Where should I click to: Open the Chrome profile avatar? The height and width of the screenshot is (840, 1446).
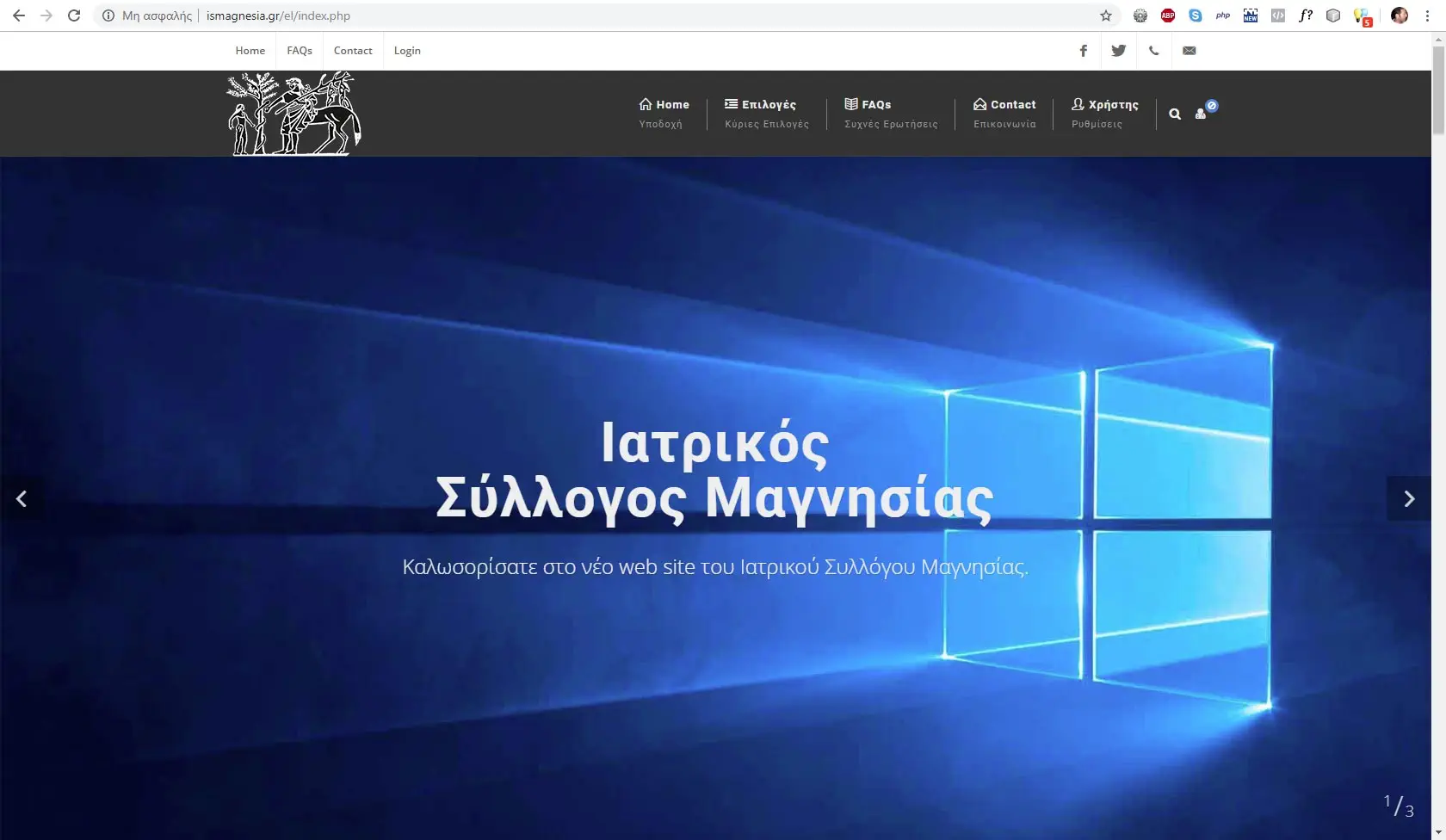point(1400,15)
